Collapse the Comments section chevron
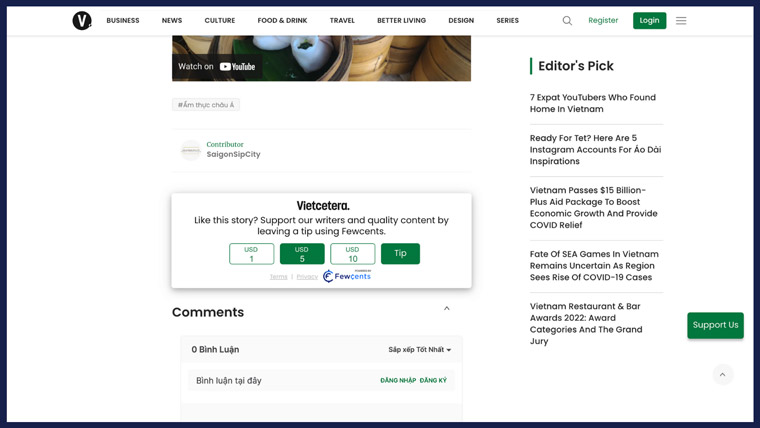Image resolution: width=760 pixels, height=428 pixels. (447, 309)
